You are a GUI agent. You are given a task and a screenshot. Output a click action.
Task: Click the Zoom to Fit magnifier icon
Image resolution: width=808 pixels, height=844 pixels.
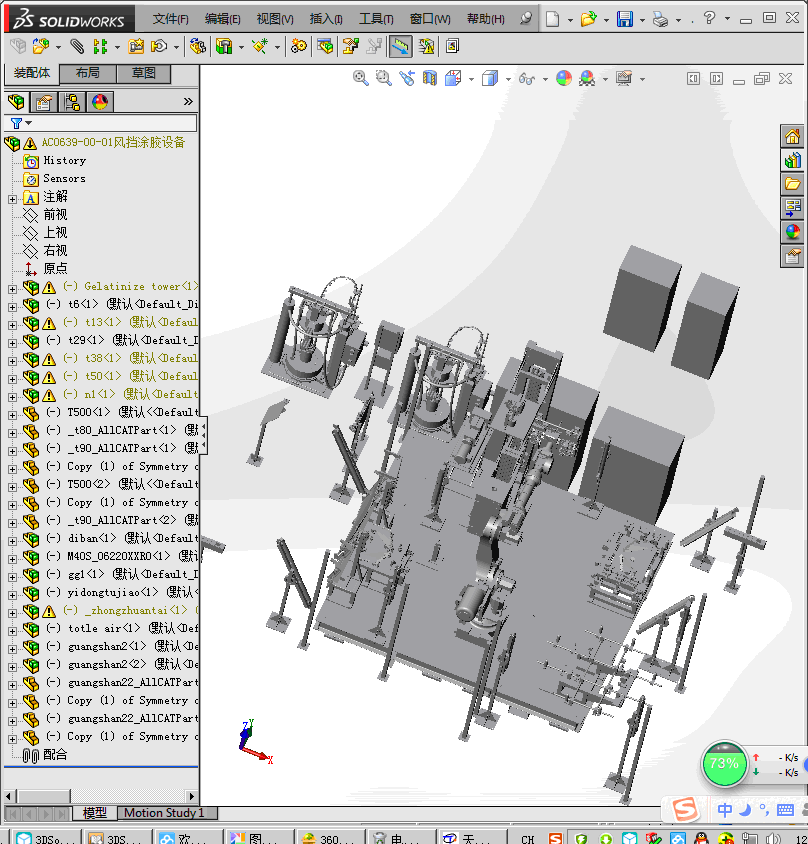tap(361, 78)
